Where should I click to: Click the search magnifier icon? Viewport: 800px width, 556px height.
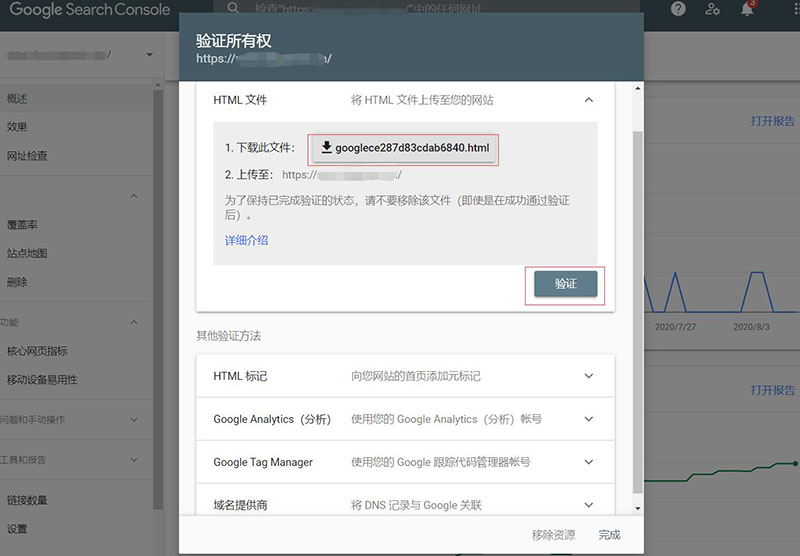pos(233,8)
